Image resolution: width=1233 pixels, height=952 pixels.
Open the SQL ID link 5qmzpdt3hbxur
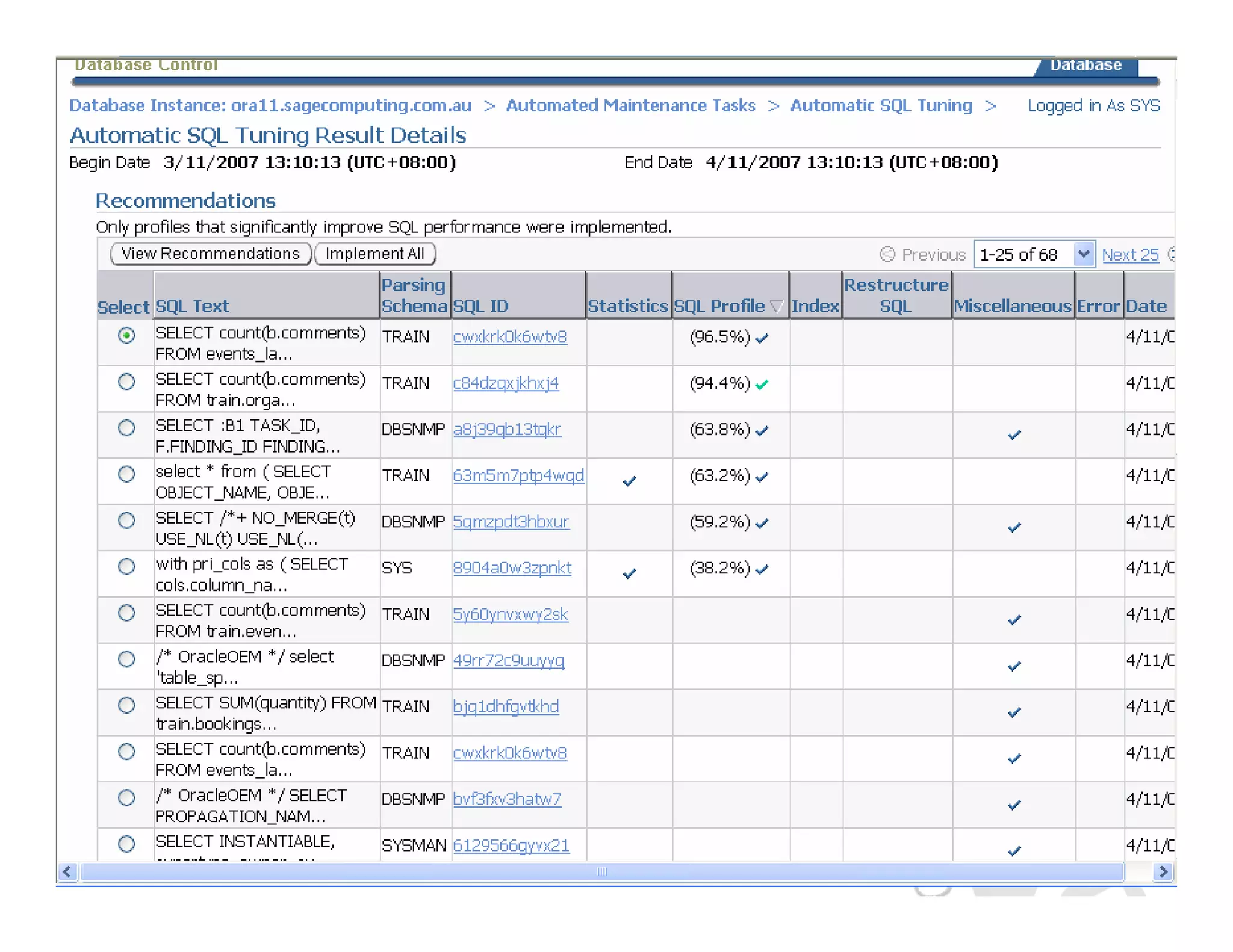[511, 522]
